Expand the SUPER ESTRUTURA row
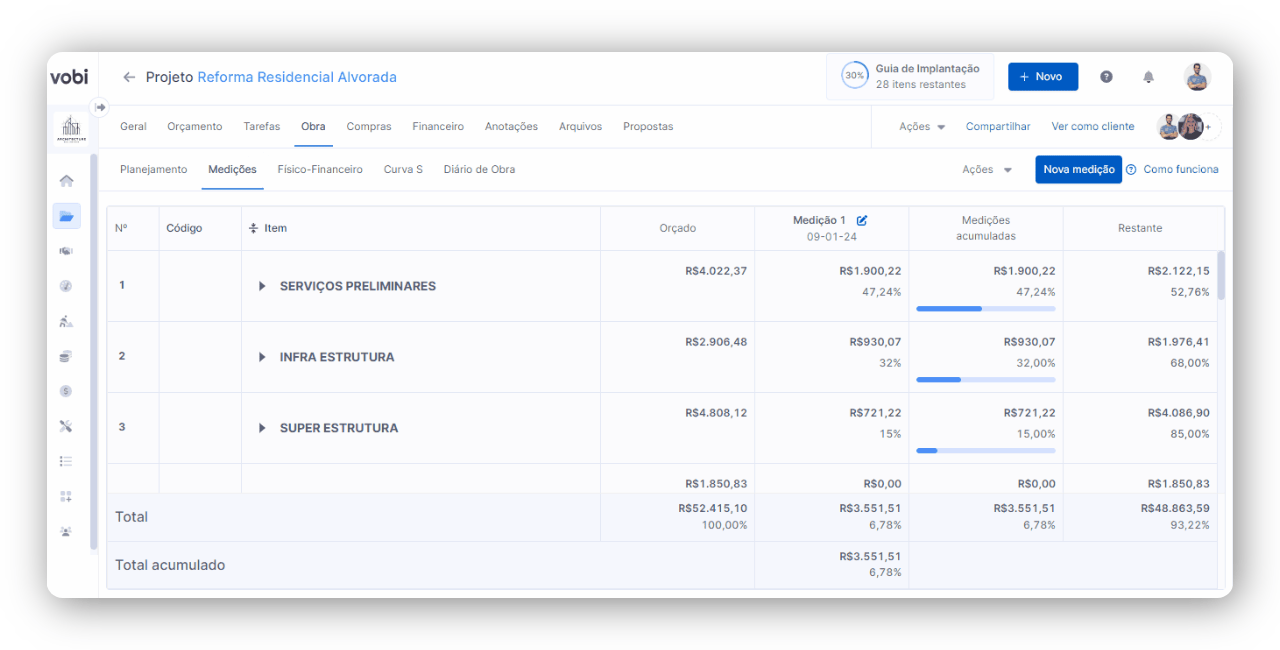Screen dimensions: 1280x650 click(x=262, y=428)
